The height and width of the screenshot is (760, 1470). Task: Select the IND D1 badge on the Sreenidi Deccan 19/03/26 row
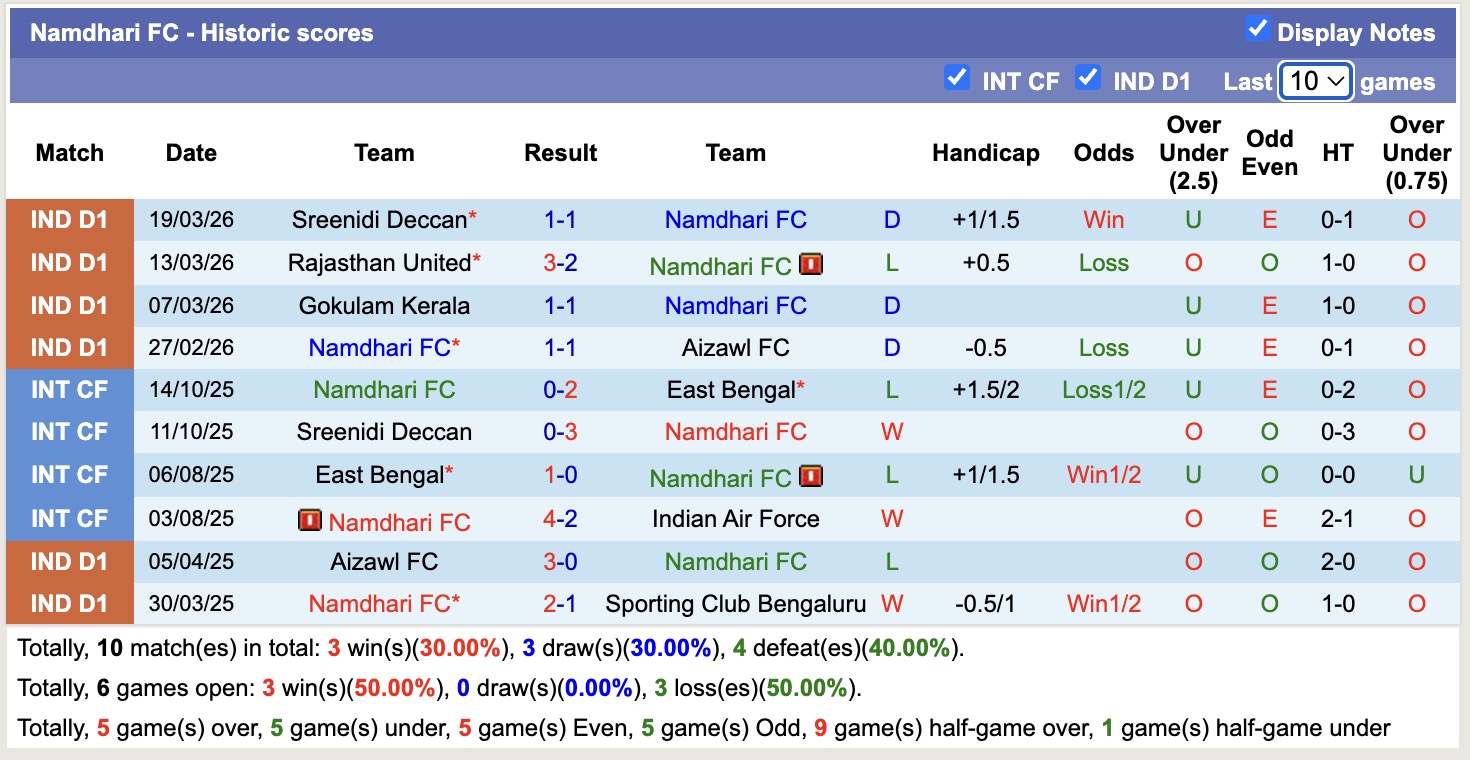[69, 219]
